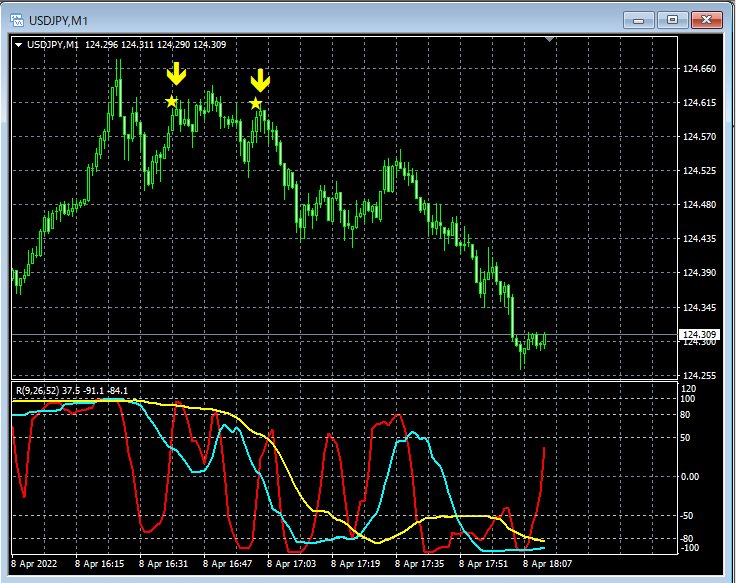This screenshot has width=737, height=583.
Task: Click the 8 Apr 16:47 time label
Action: tap(227, 563)
